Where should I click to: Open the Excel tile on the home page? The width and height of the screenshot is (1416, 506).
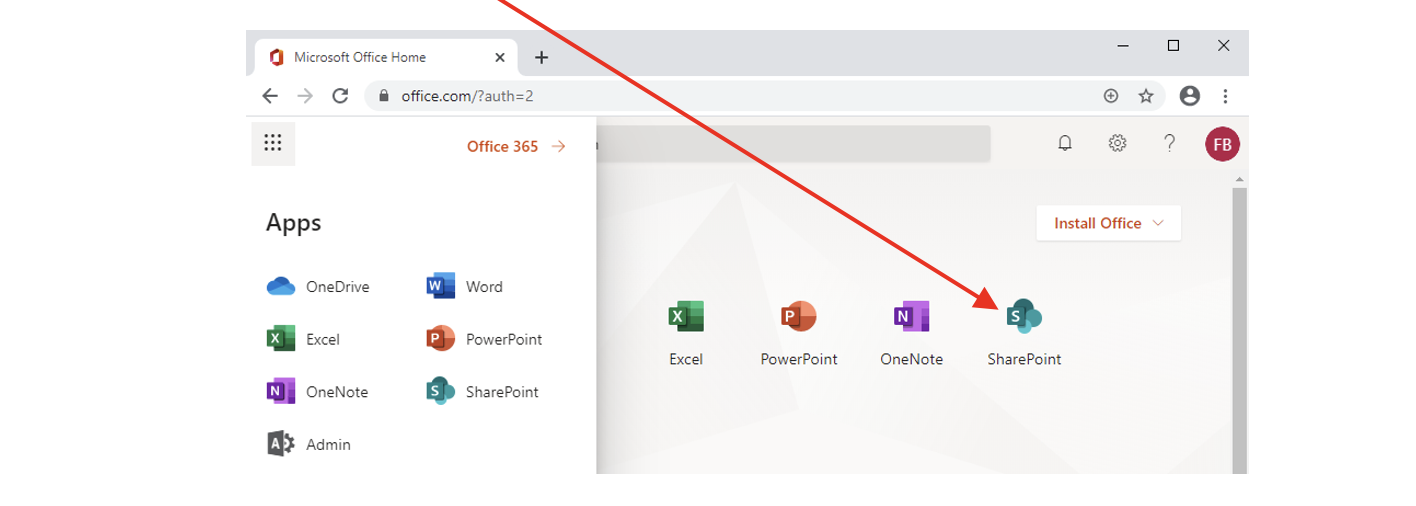coord(686,332)
